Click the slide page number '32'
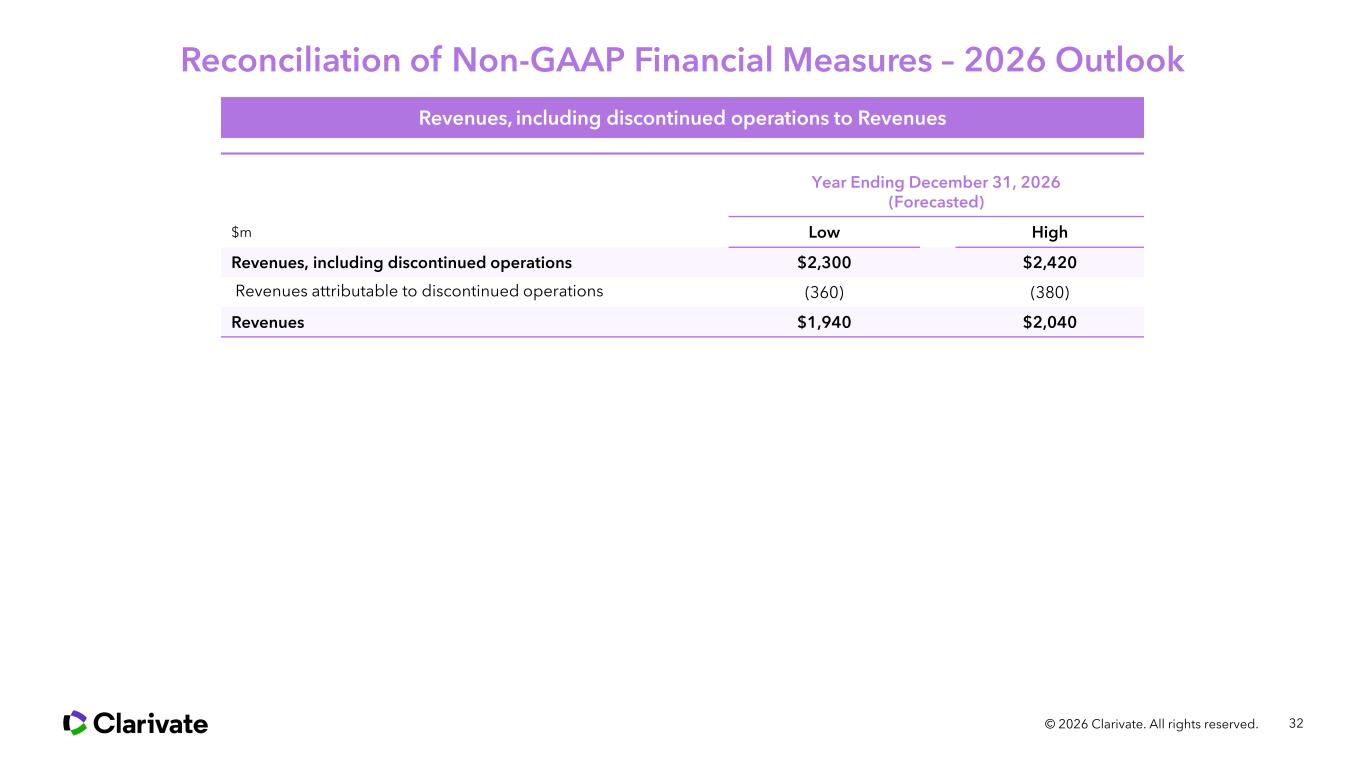The image size is (1365, 768). pos(1296,723)
